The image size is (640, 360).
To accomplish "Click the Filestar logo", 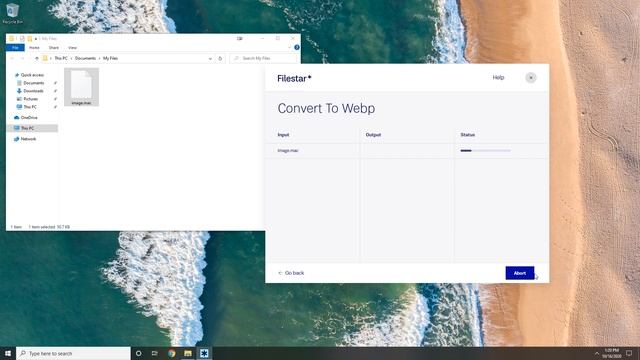I will (294, 78).
